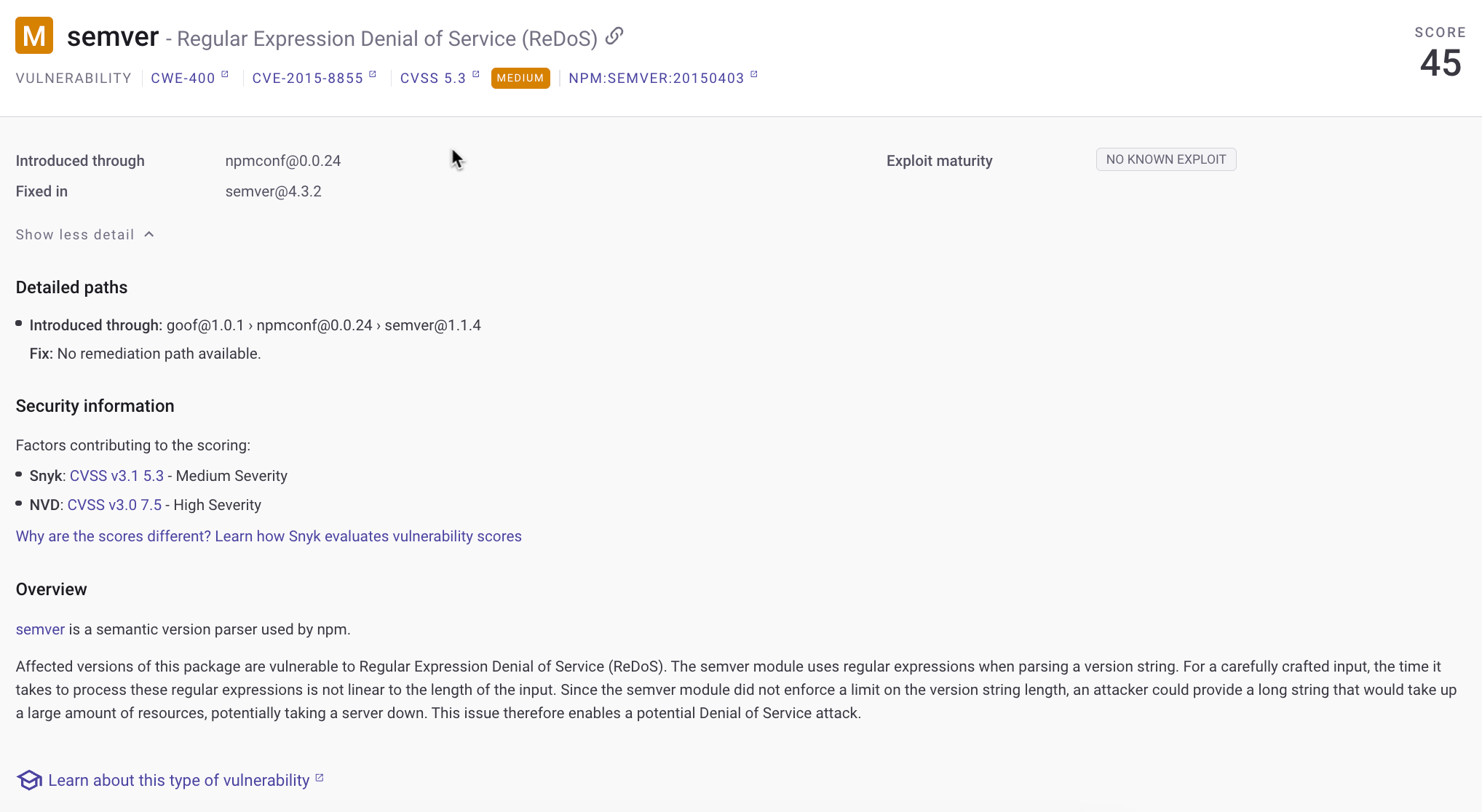Open the semver package link in Overview

coord(40,629)
